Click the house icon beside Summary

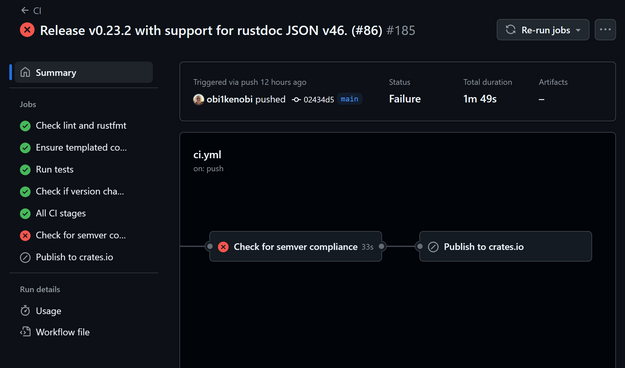[25, 72]
